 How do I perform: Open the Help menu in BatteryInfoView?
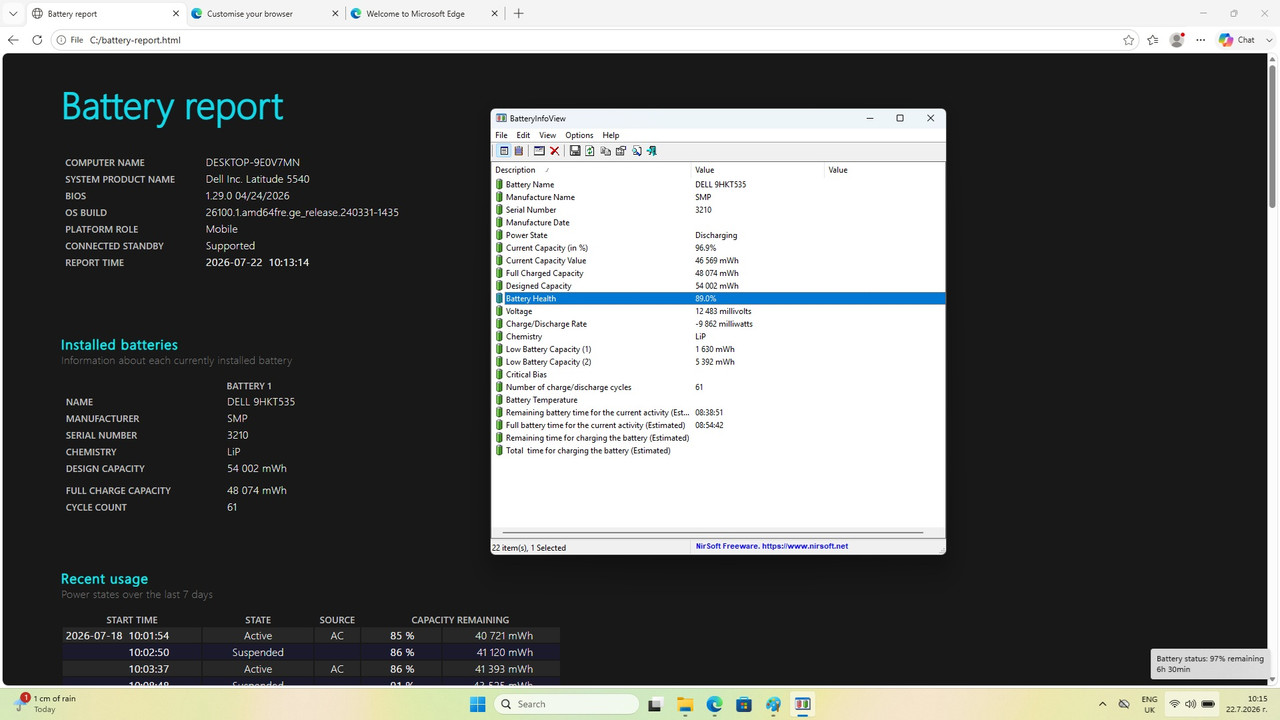tap(611, 135)
